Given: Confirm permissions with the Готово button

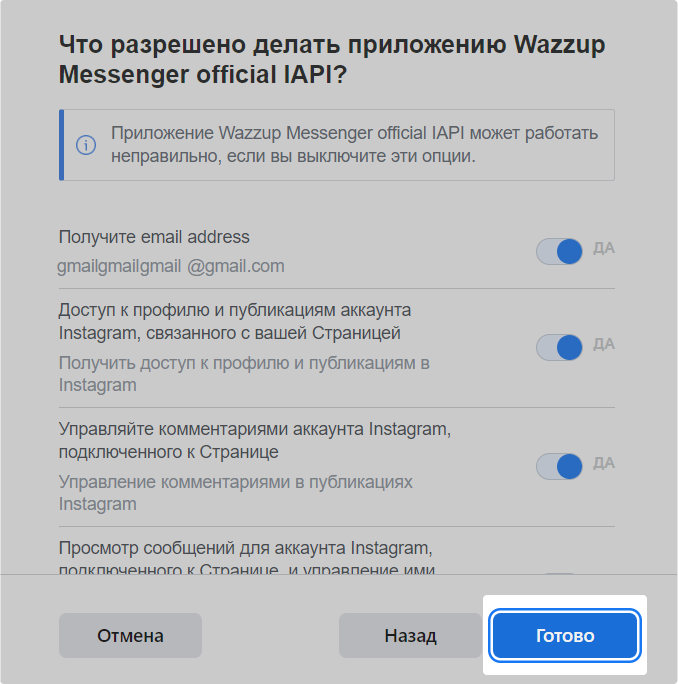Looking at the screenshot, I should (x=565, y=635).
